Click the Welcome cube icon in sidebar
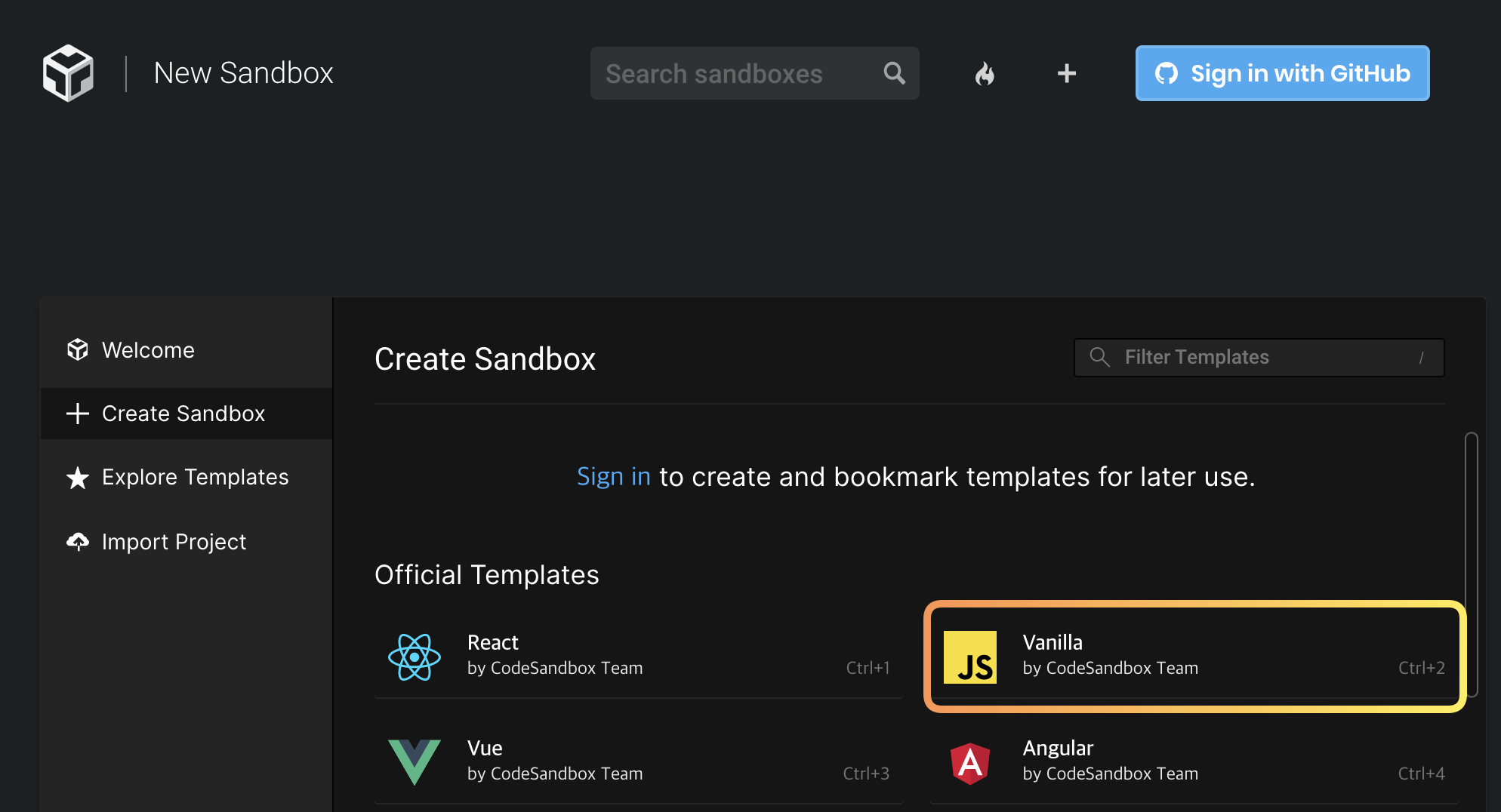The height and width of the screenshot is (812, 1501). tap(78, 349)
